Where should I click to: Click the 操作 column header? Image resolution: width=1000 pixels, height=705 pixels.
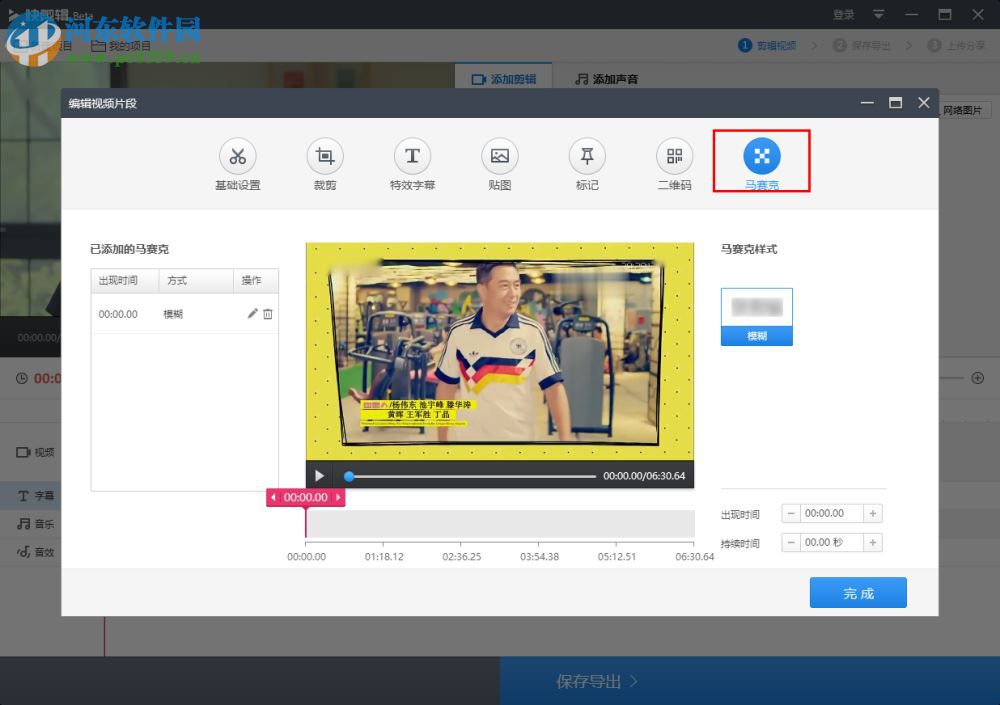(x=256, y=281)
